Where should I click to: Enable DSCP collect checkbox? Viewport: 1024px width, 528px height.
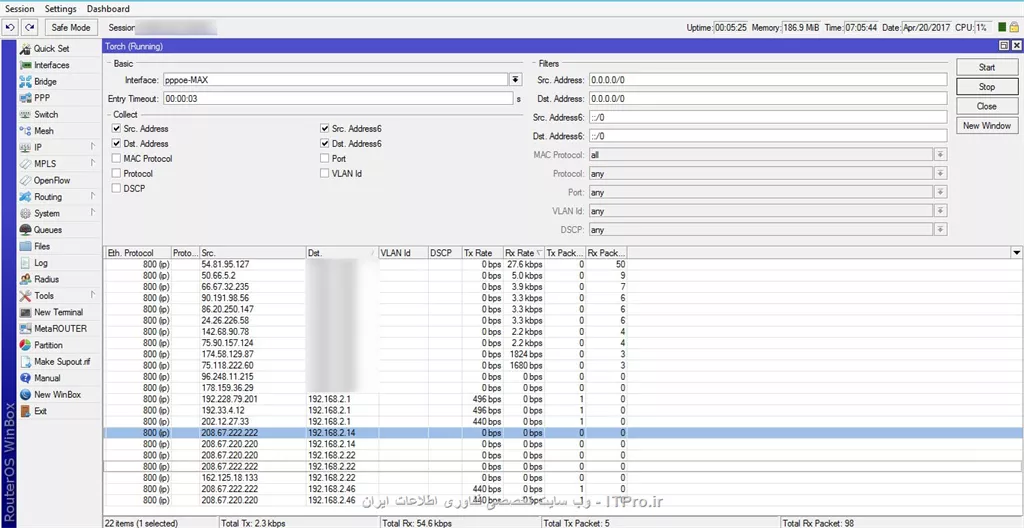tap(116, 188)
